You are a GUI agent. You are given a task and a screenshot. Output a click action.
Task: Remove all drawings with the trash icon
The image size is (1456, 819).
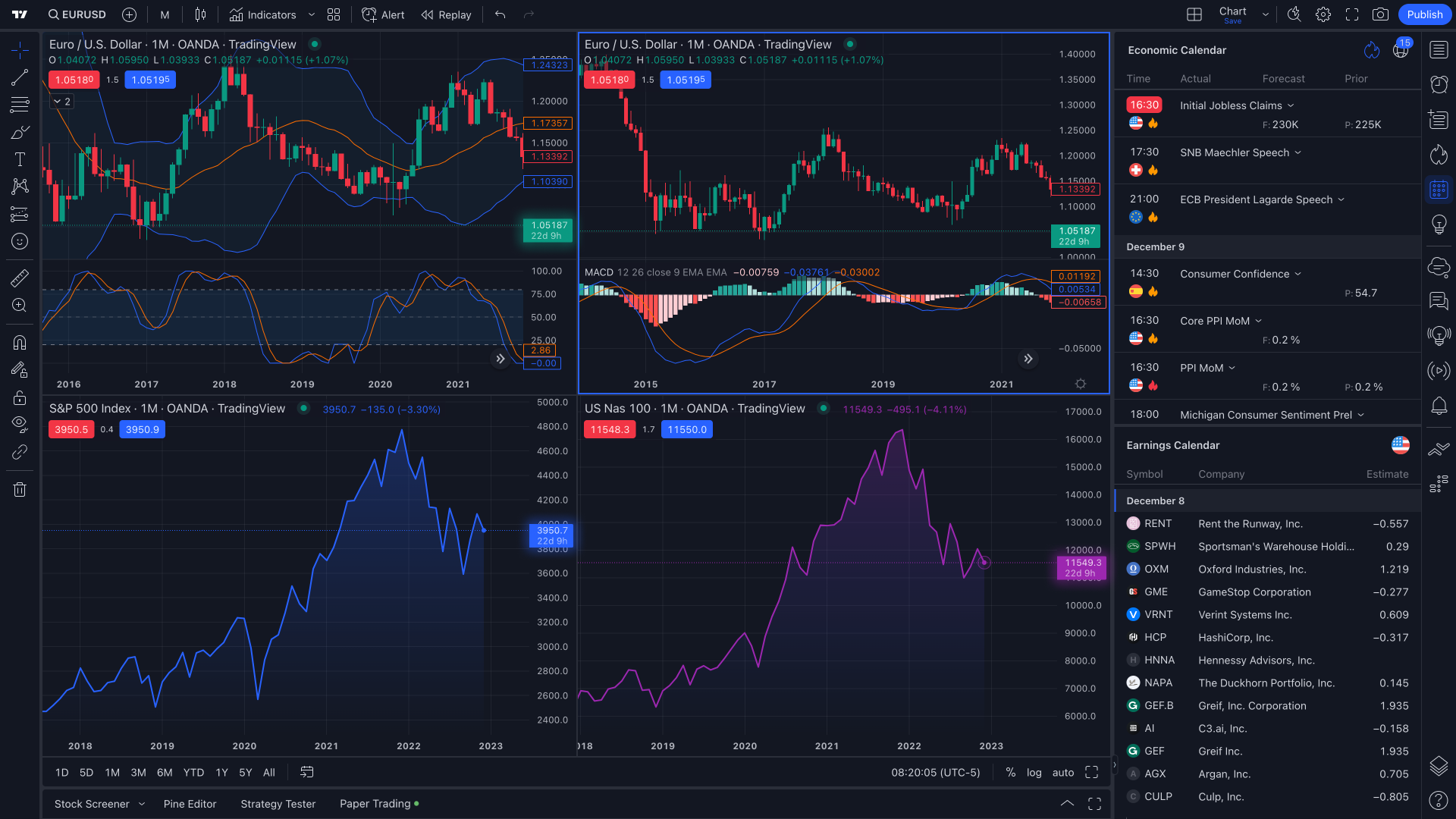[20, 489]
